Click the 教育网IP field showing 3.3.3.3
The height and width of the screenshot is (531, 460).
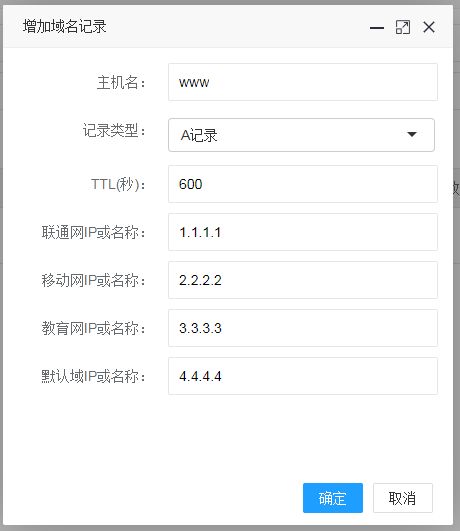tap(303, 328)
